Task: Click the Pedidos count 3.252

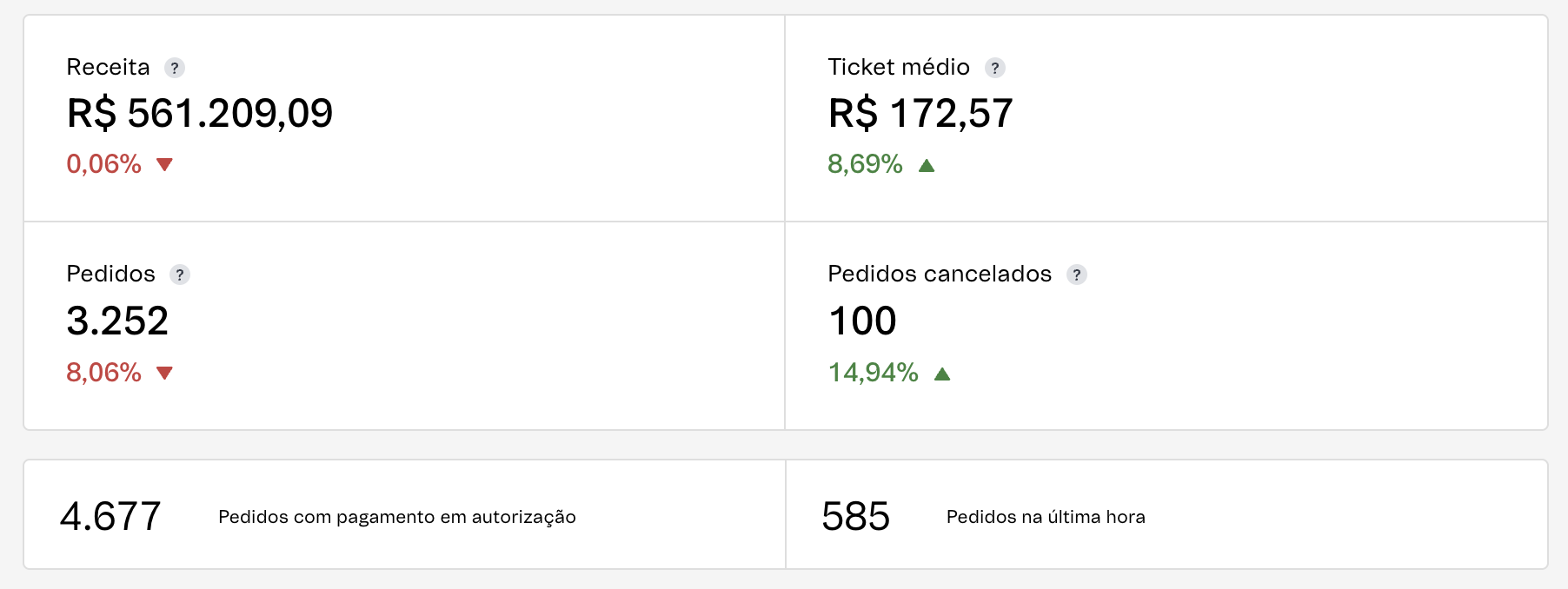Action: 117,321
